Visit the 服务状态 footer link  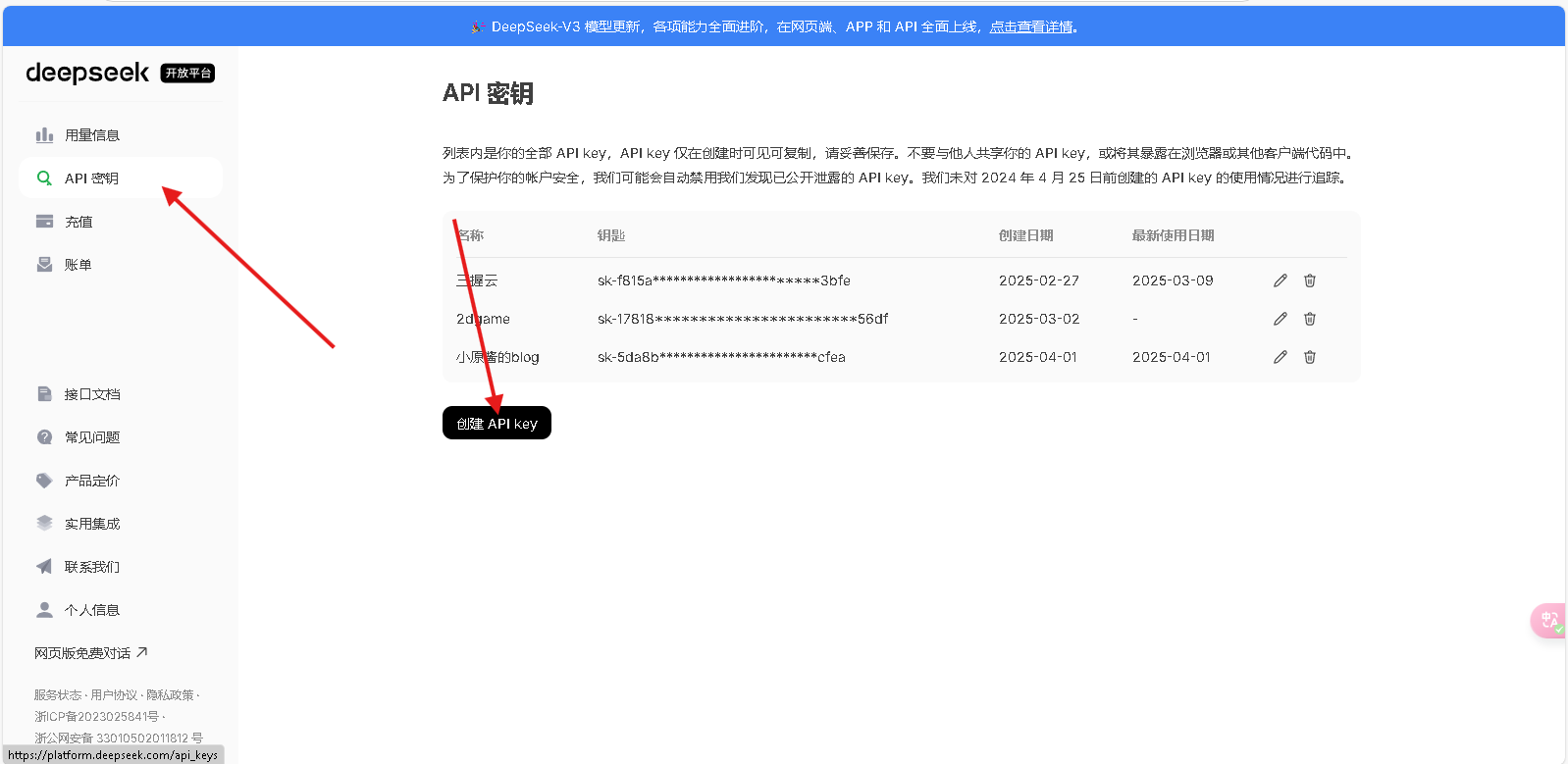tap(58, 695)
